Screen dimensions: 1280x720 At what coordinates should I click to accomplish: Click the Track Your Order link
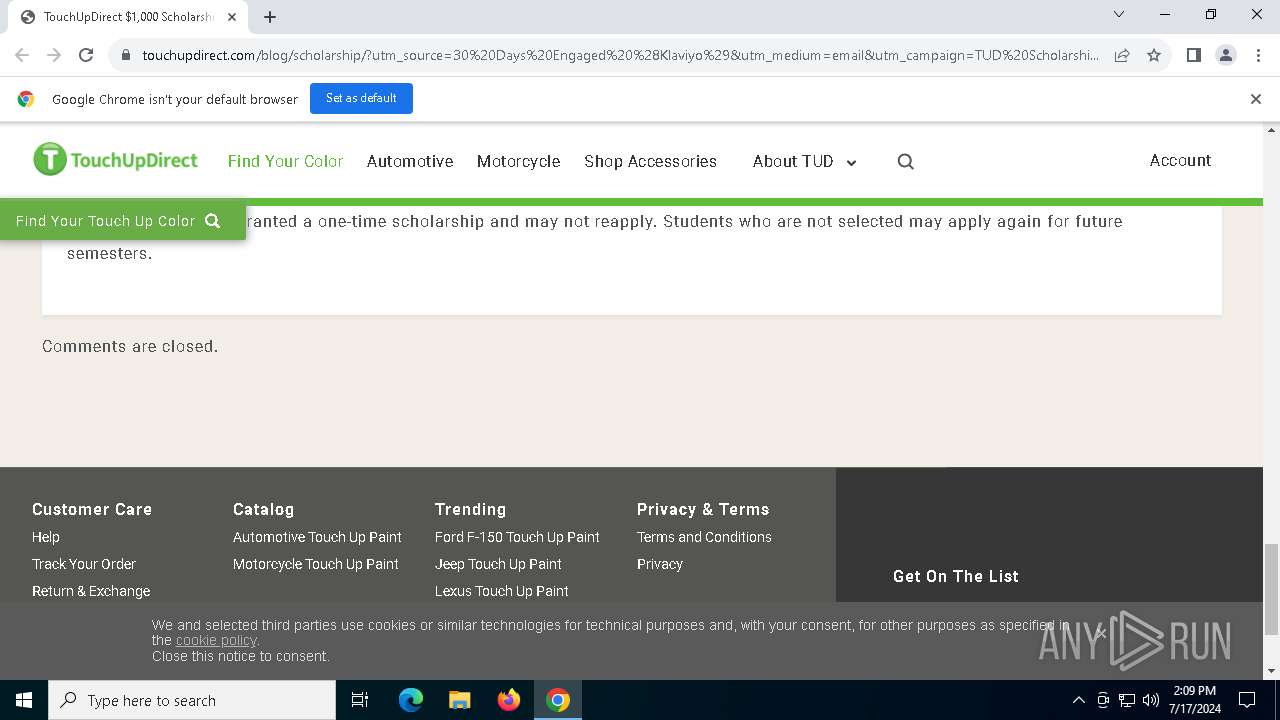click(84, 564)
